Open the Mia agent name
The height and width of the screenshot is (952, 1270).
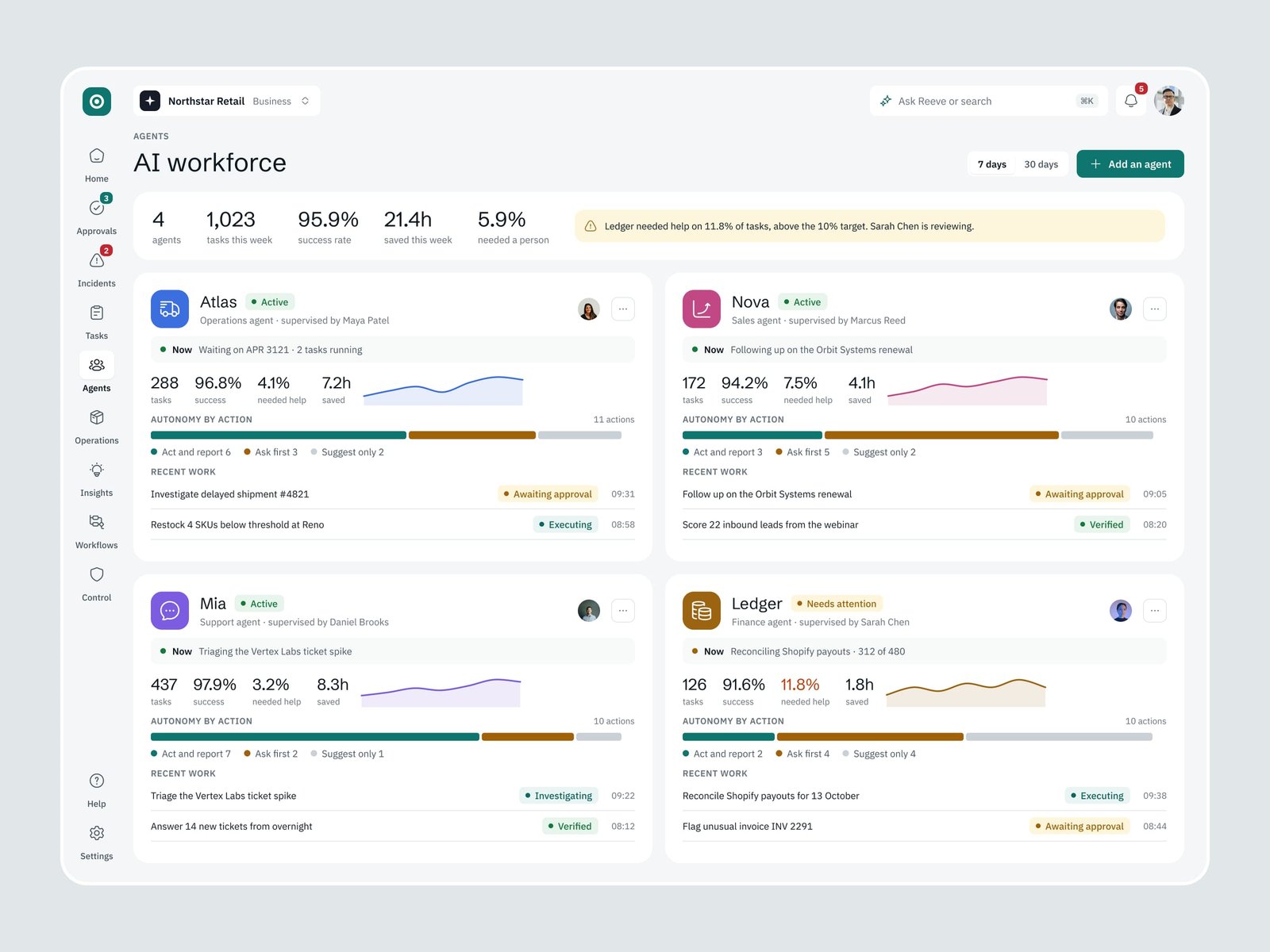click(x=213, y=604)
